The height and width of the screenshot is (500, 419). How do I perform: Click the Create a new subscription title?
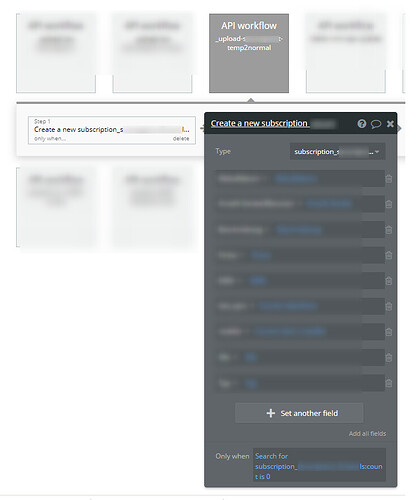260,123
